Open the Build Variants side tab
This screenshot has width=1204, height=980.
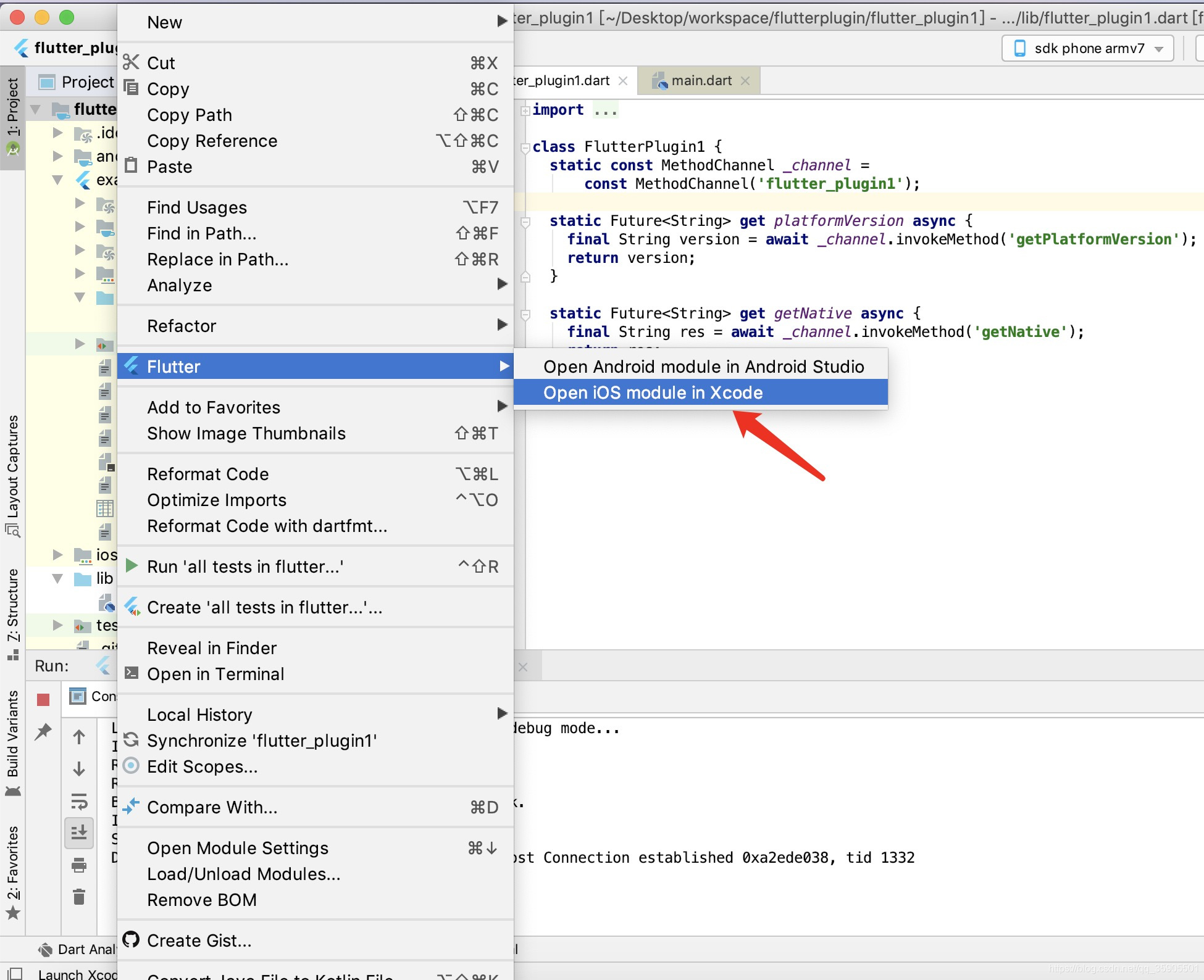(12, 743)
